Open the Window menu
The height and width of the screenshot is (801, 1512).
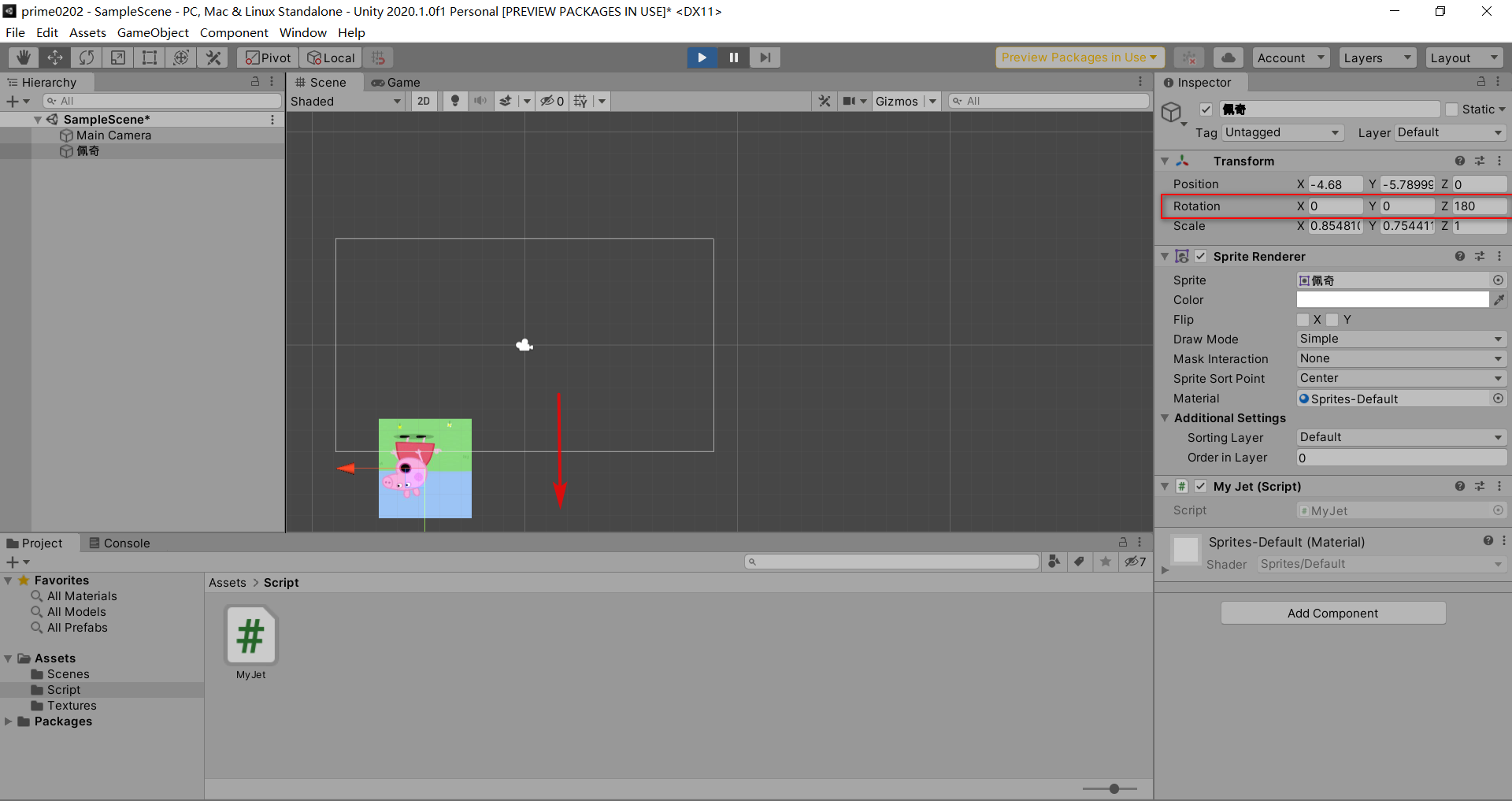pos(302,32)
